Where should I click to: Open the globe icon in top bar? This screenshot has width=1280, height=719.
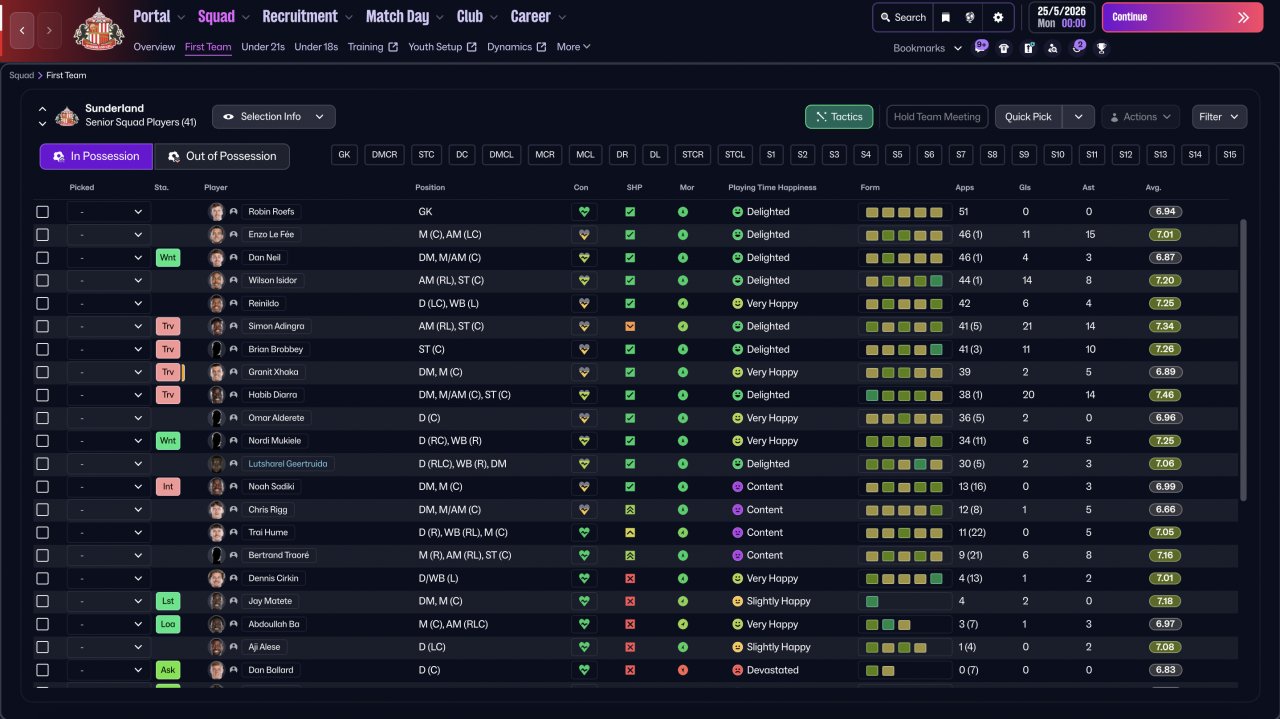tap(970, 17)
